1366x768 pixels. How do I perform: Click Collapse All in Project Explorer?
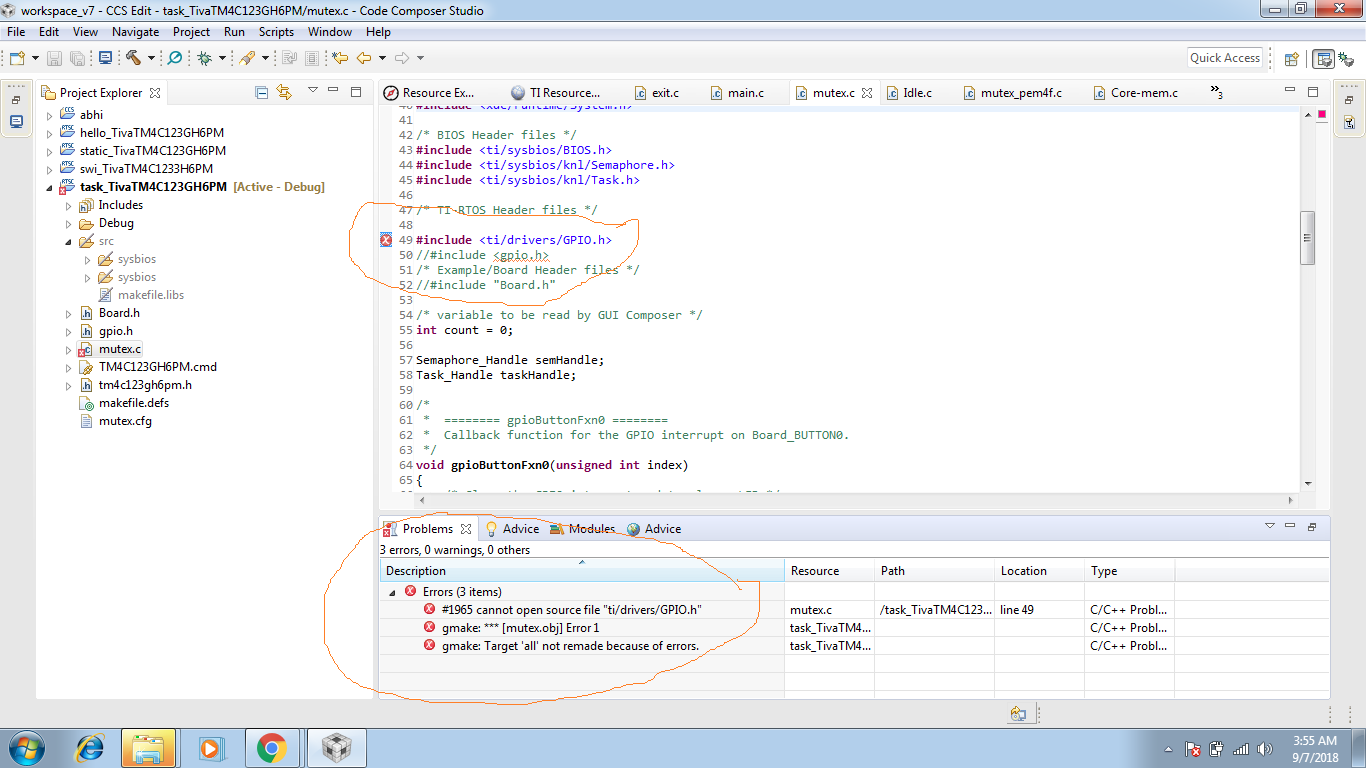(262, 92)
